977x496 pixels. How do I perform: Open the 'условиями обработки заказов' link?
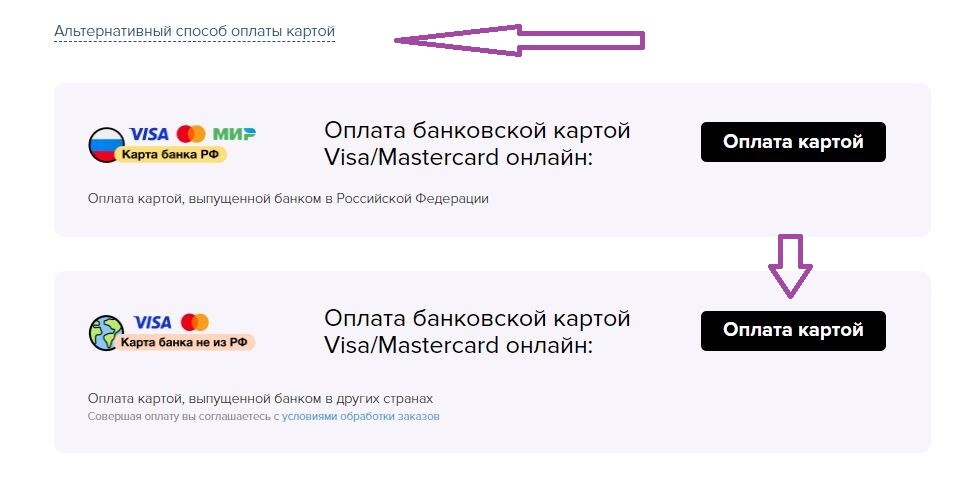tap(361, 416)
